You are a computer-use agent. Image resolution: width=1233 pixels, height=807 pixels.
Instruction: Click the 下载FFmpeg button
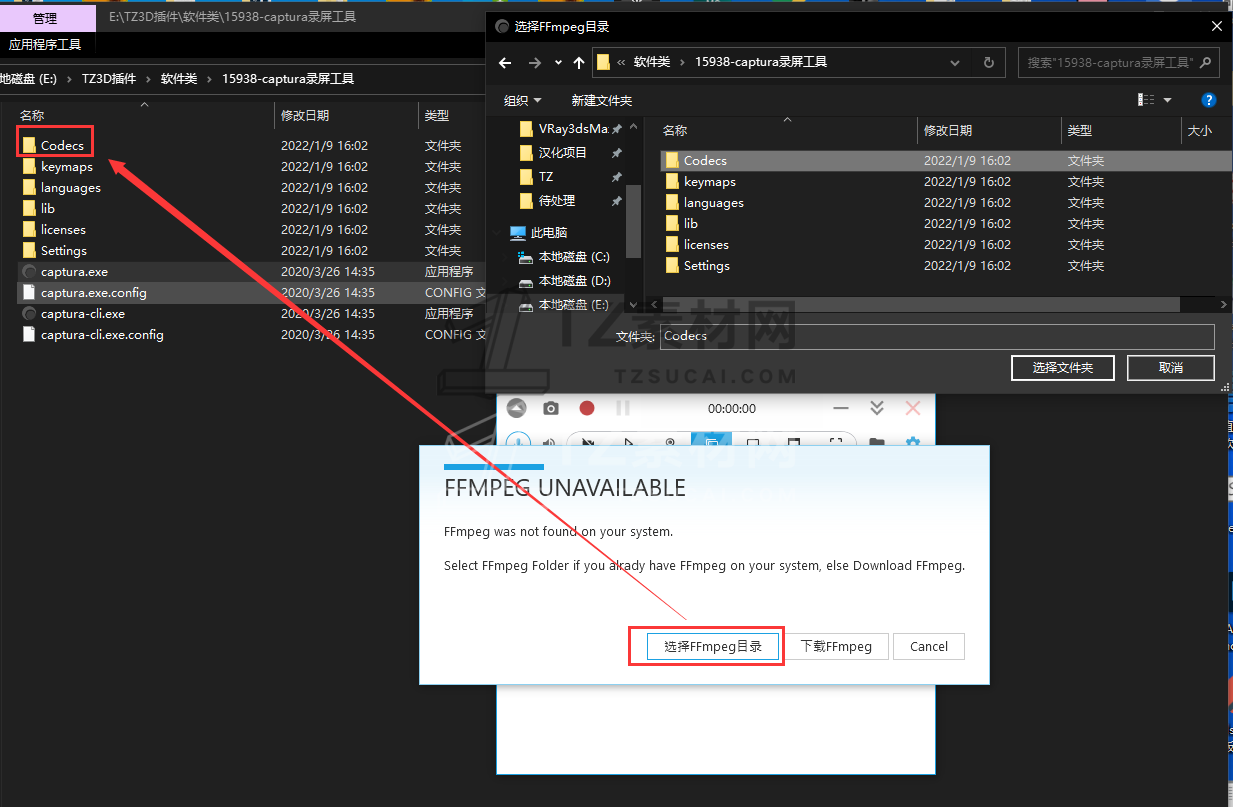pos(836,647)
